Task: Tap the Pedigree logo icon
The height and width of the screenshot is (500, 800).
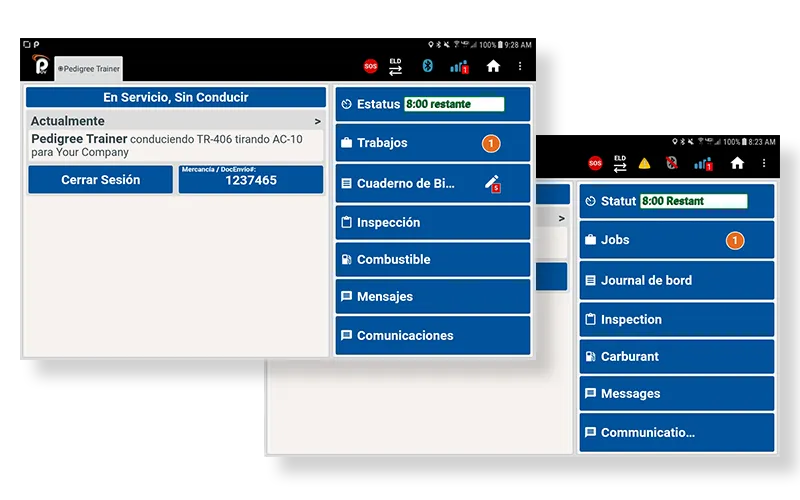Action: coord(41,65)
